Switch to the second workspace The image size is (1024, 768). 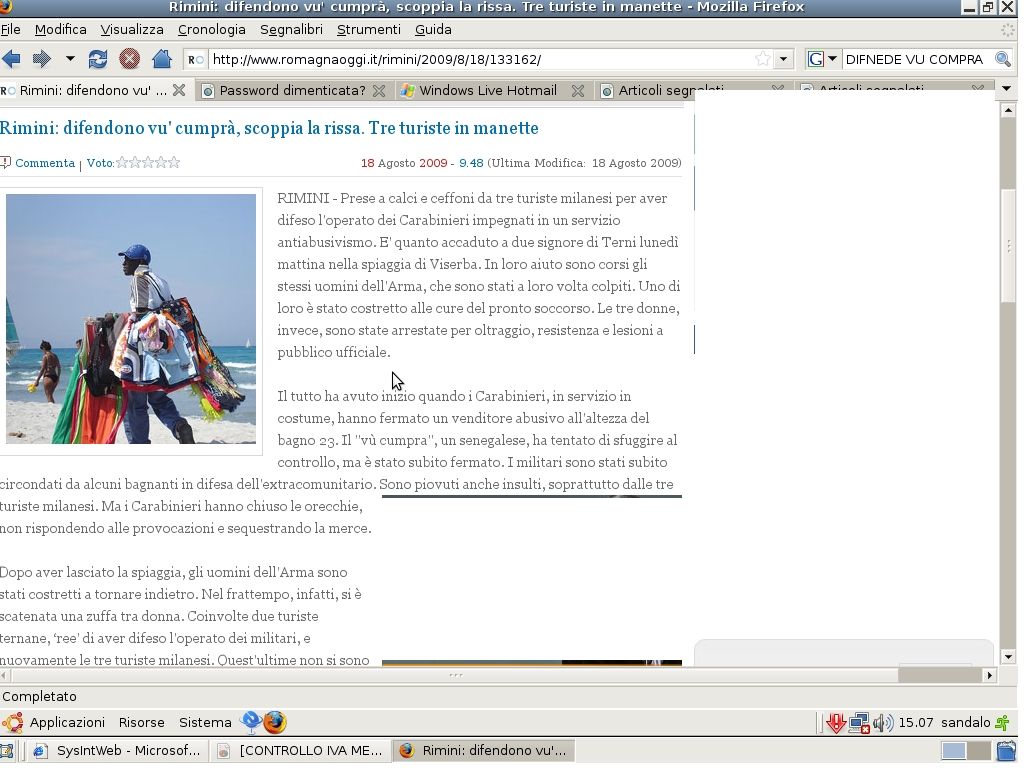click(978, 750)
